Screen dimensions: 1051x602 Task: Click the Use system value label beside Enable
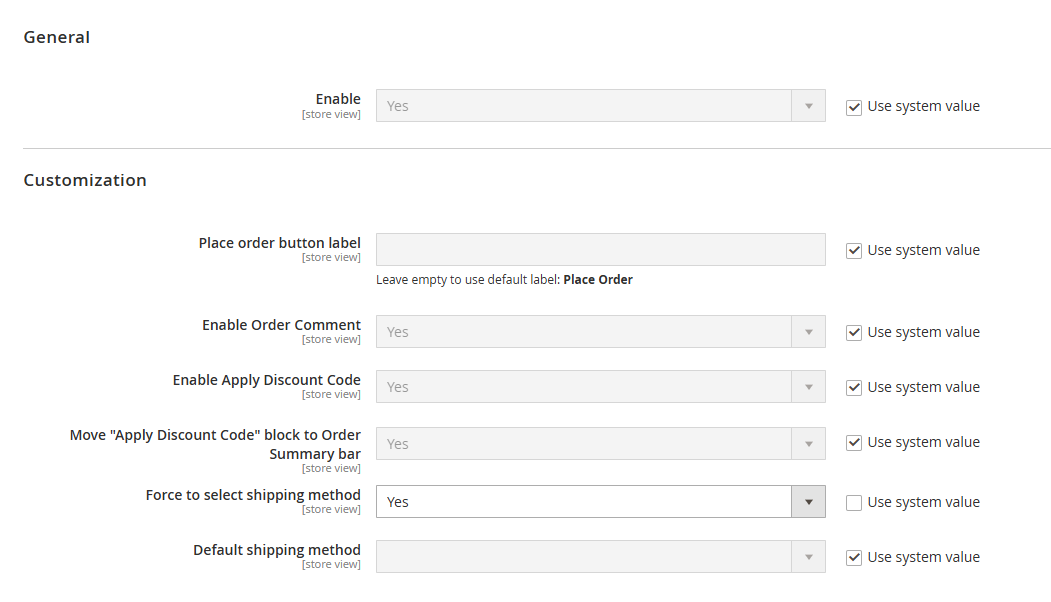(x=923, y=106)
